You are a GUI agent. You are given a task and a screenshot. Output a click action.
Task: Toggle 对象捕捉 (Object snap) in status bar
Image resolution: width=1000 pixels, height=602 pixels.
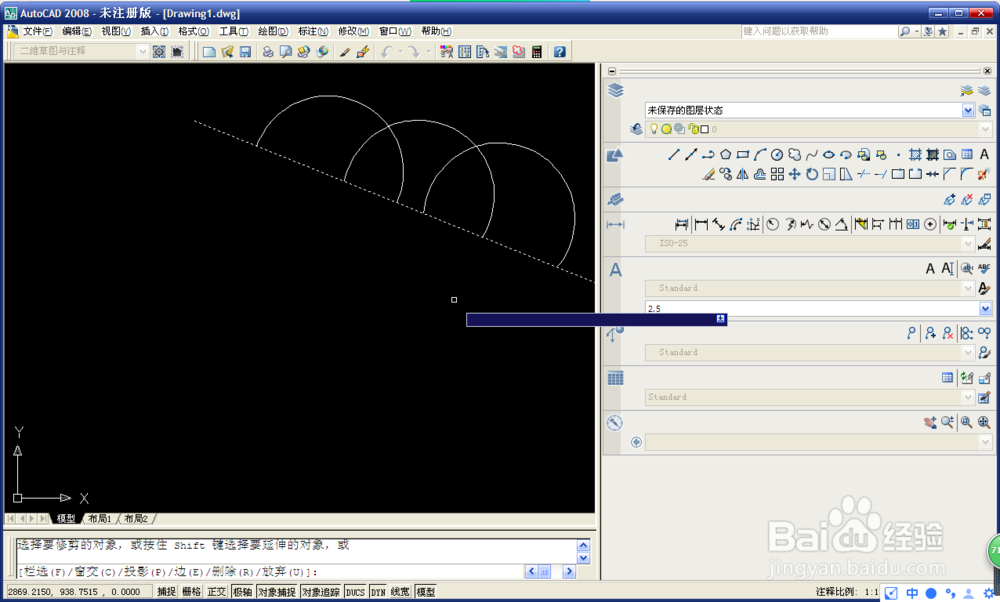(x=277, y=592)
